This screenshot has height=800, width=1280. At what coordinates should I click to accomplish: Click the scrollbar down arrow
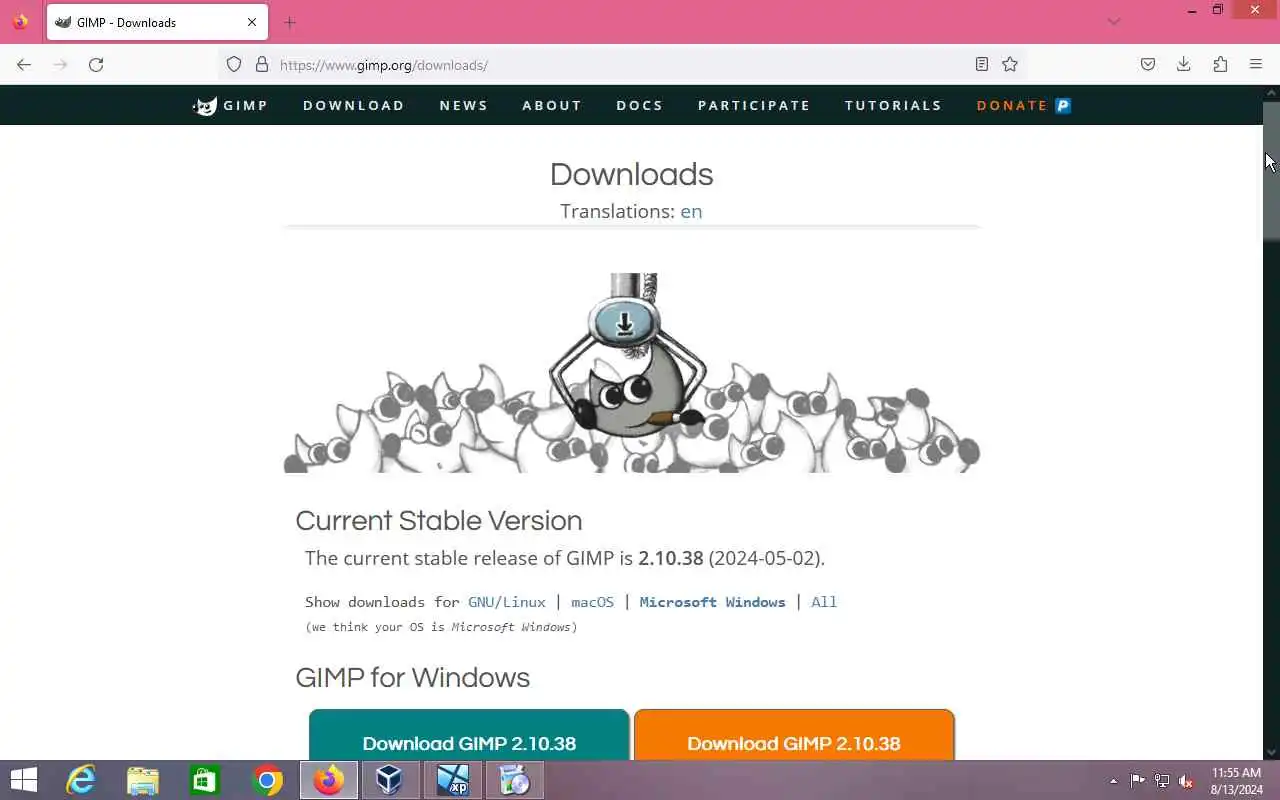click(x=1271, y=751)
